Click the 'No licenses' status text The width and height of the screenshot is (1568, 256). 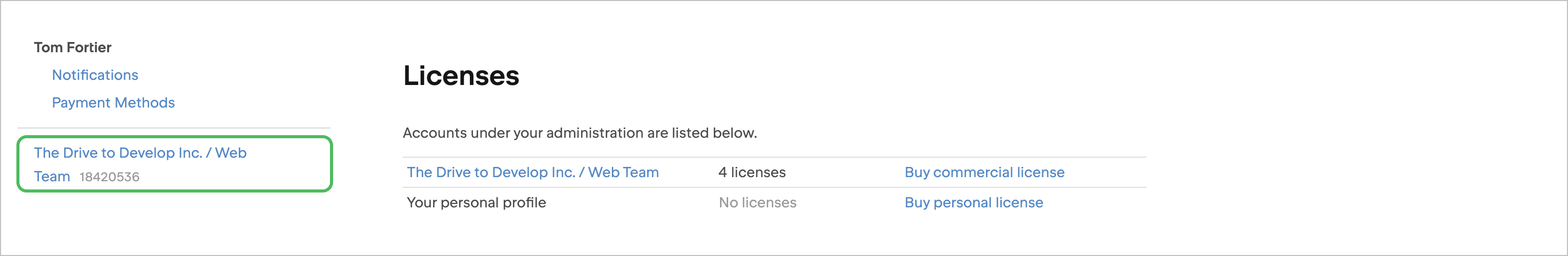point(757,202)
